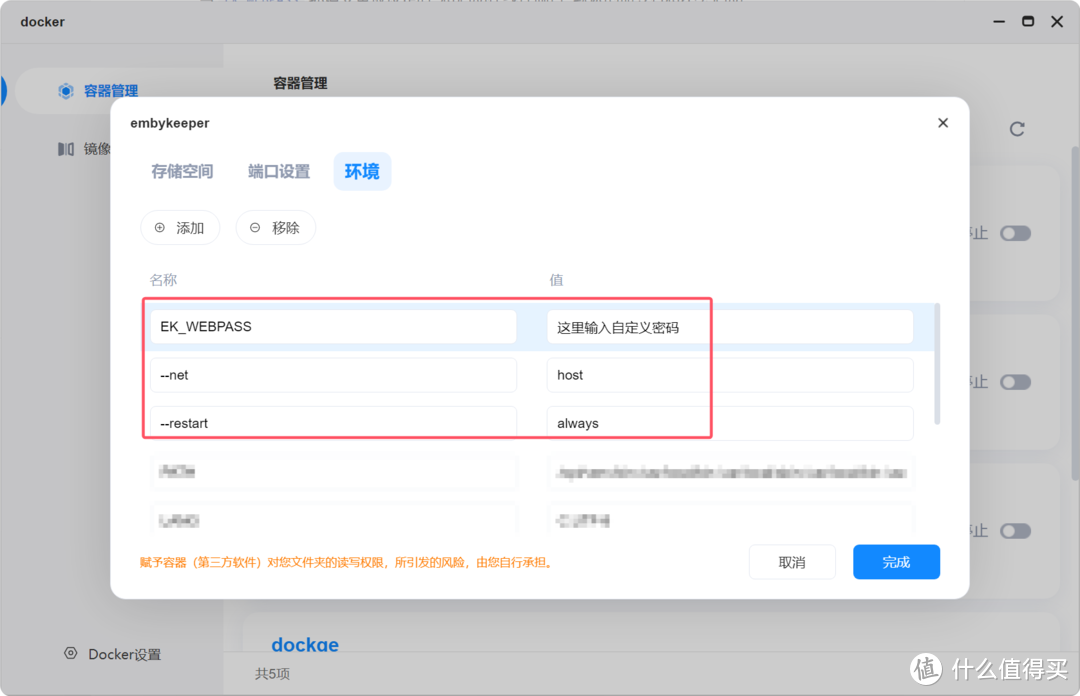The image size is (1080, 696).
Task: Click the 取消 button to cancel
Action: 792,561
